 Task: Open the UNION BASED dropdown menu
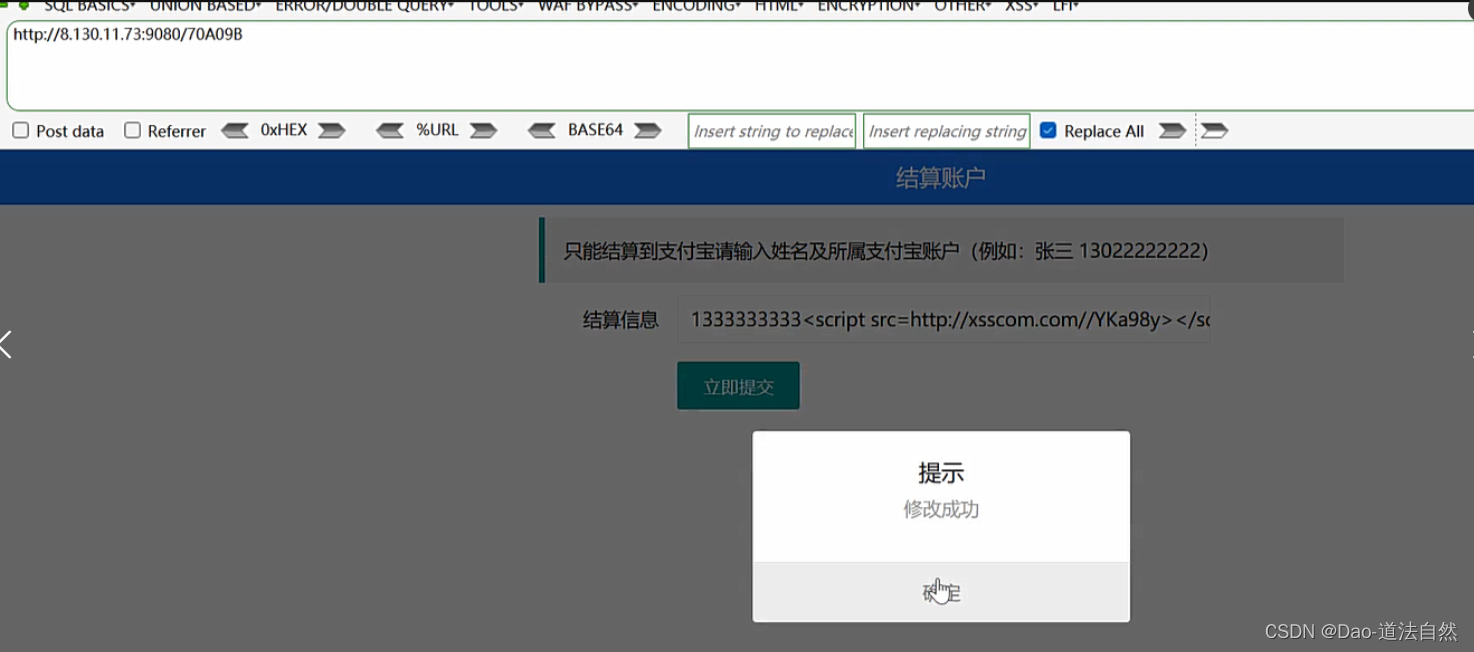click(x=206, y=6)
